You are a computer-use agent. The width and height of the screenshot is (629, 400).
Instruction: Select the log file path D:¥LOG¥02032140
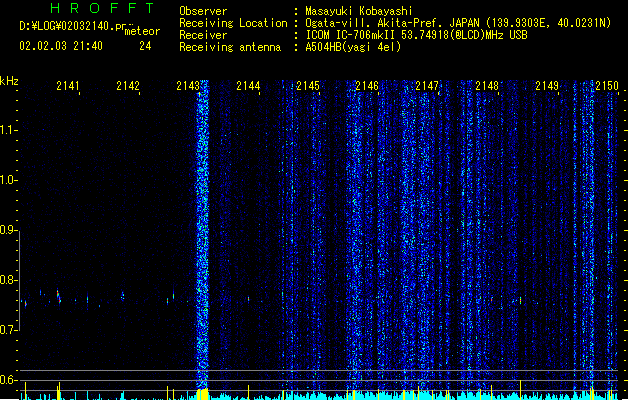point(67,27)
